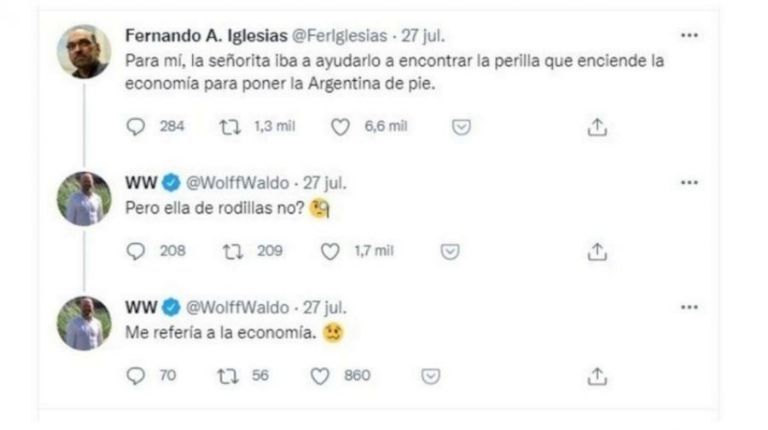Share the "Pero ella de rodillas" tweet

click(x=597, y=251)
